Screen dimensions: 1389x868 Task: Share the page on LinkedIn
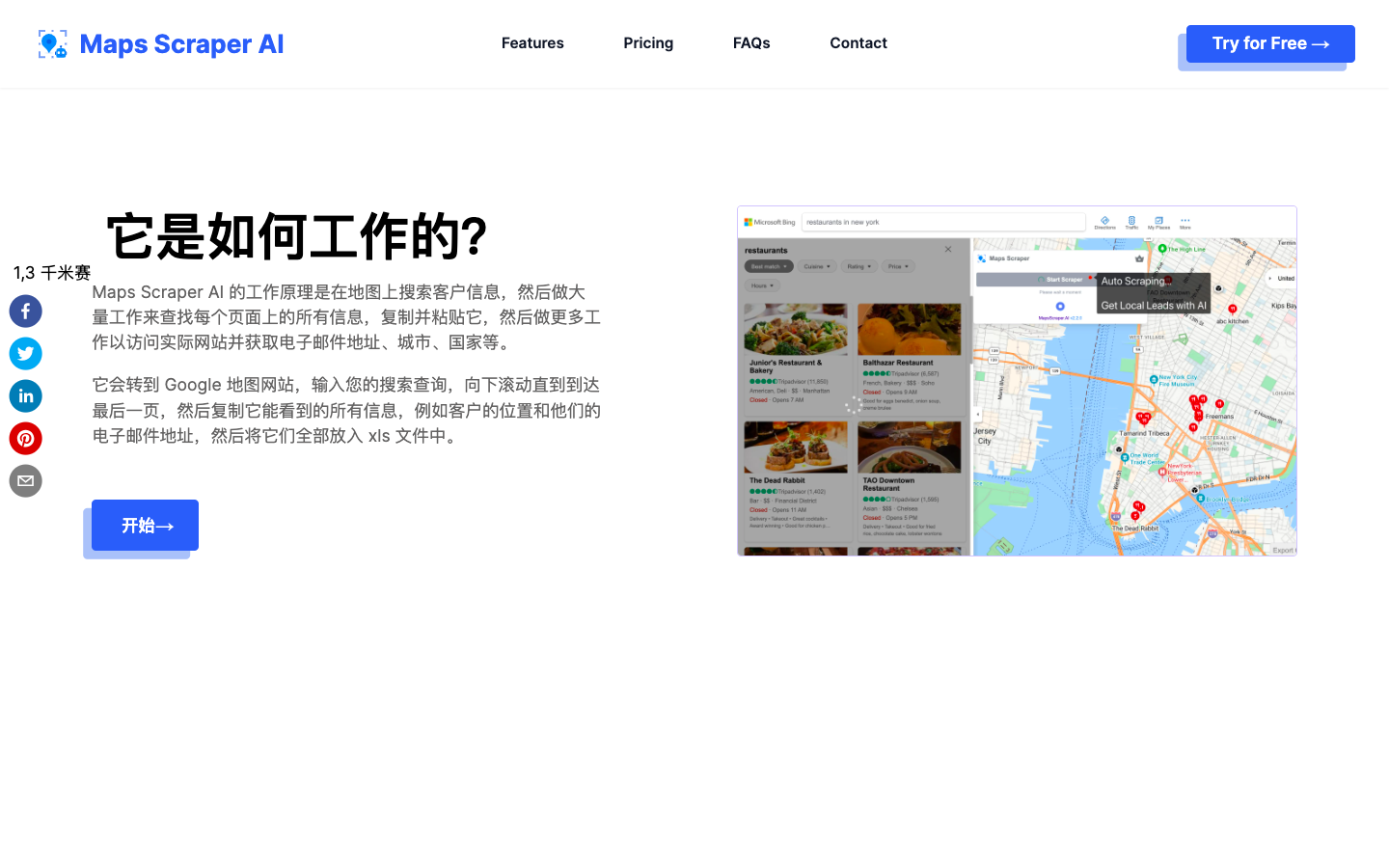pyautogui.click(x=26, y=396)
